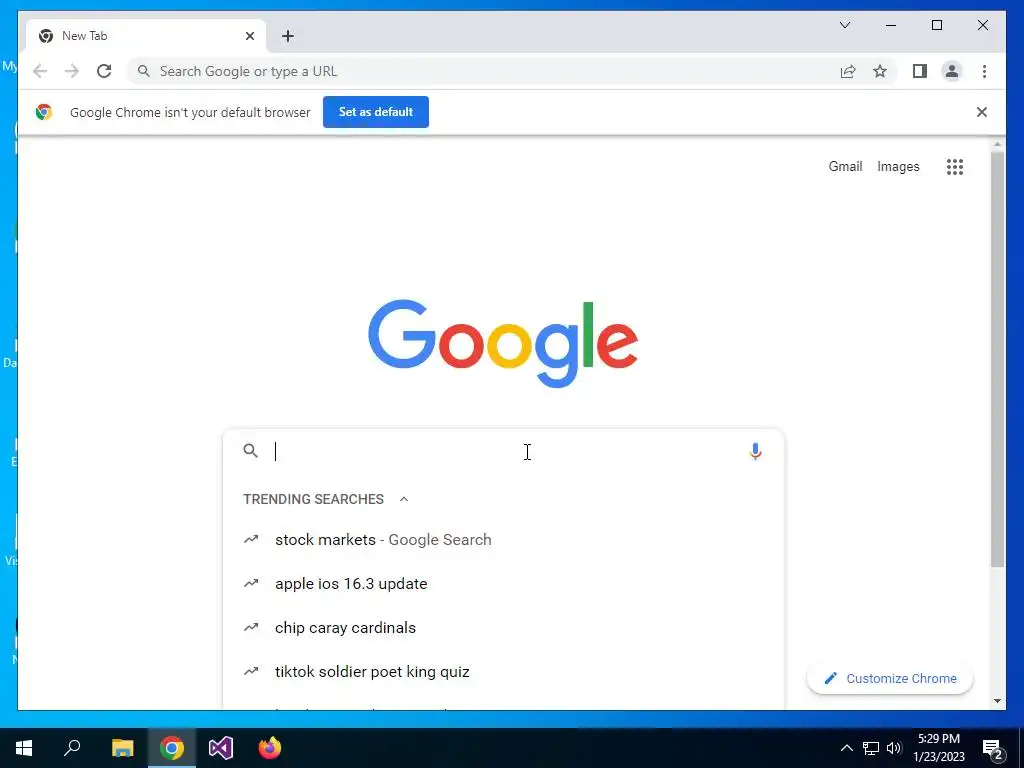
Task: Reload the page with the refresh icon
Action: (x=104, y=71)
